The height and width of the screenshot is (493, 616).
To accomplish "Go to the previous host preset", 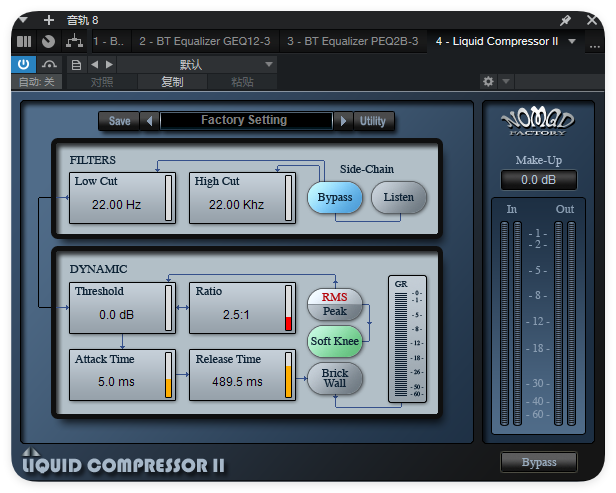I will pos(94,64).
